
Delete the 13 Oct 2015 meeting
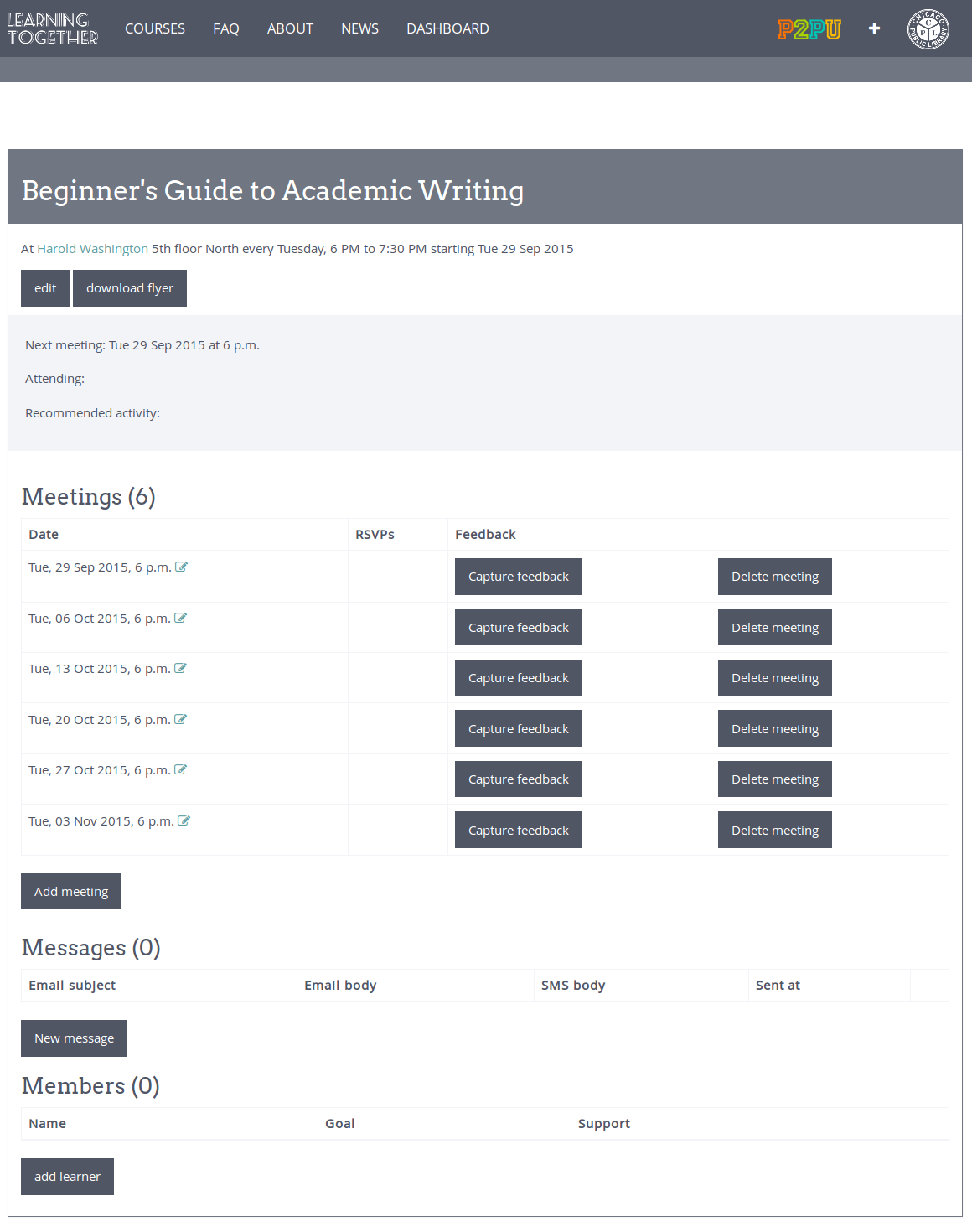tap(775, 678)
